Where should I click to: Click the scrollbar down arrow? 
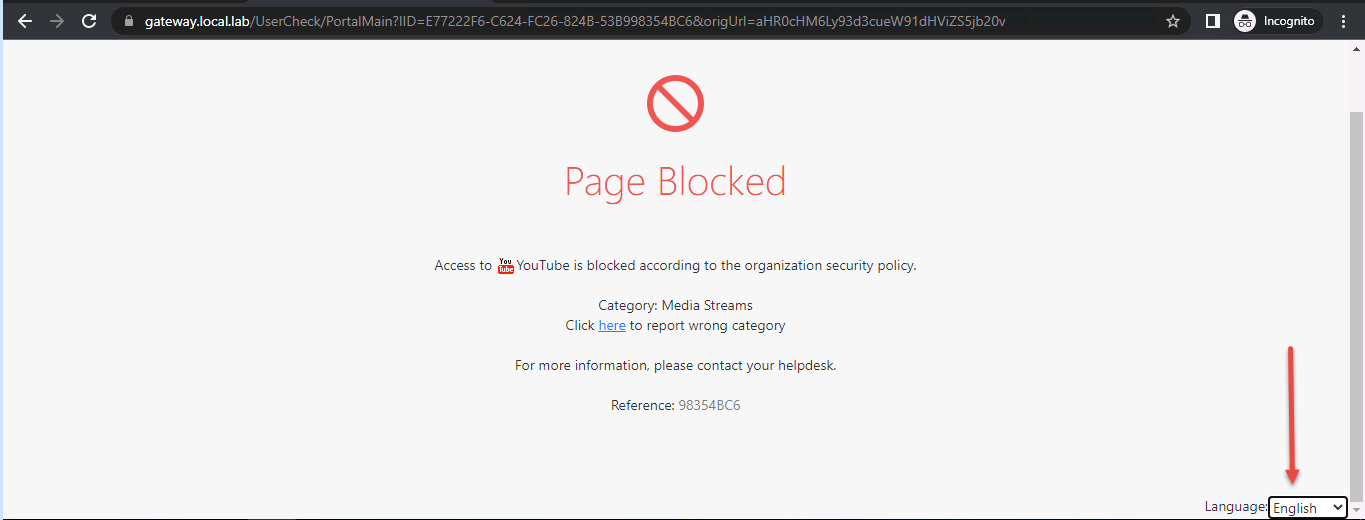[1357, 510]
